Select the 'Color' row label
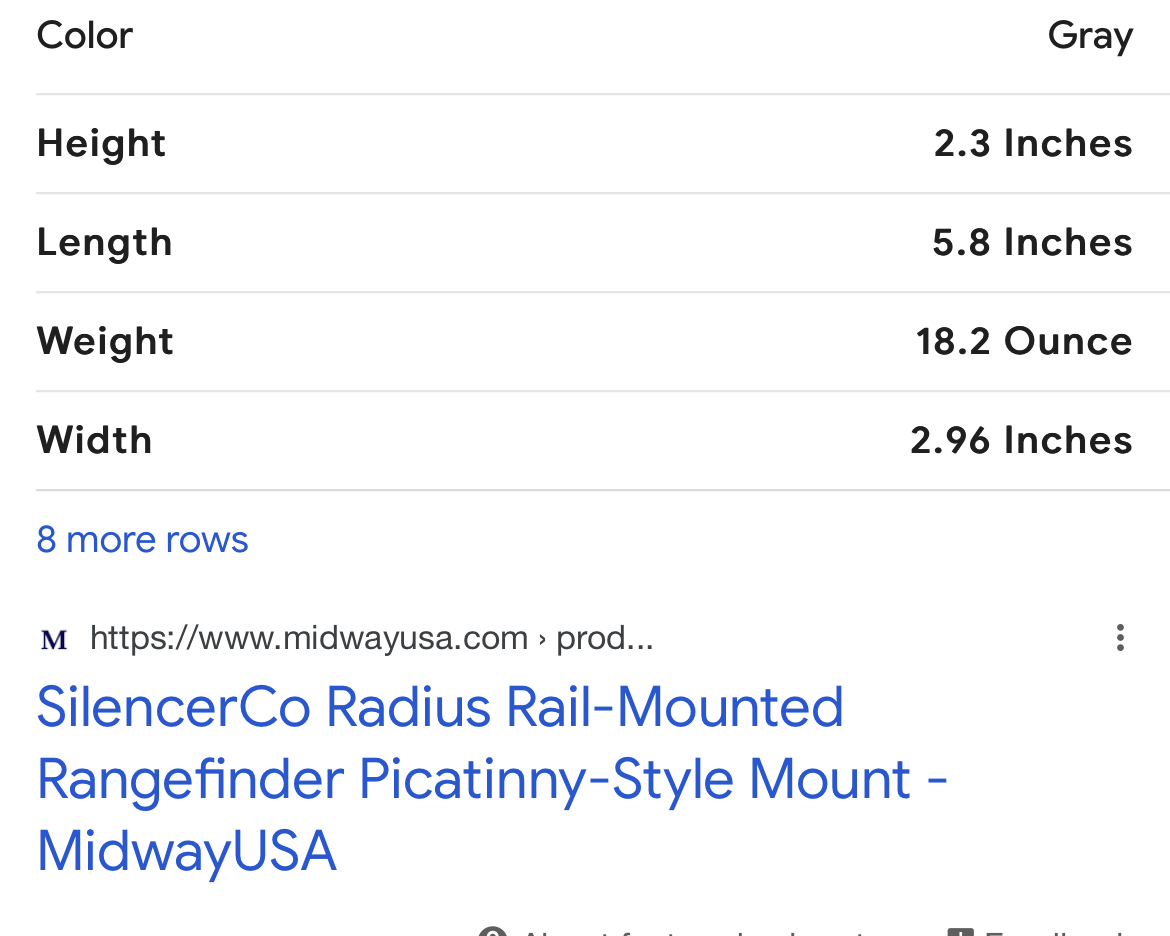The height and width of the screenshot is (936, 1170). 84,35
